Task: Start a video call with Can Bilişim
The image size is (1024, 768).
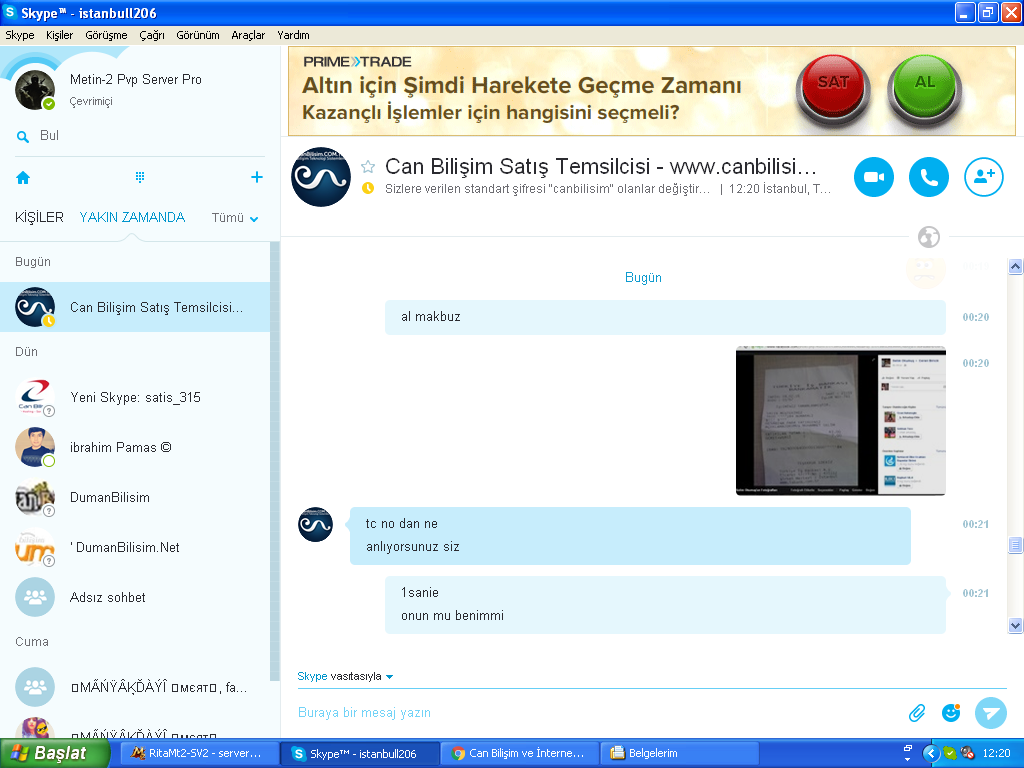Action: tap(873, 177)
